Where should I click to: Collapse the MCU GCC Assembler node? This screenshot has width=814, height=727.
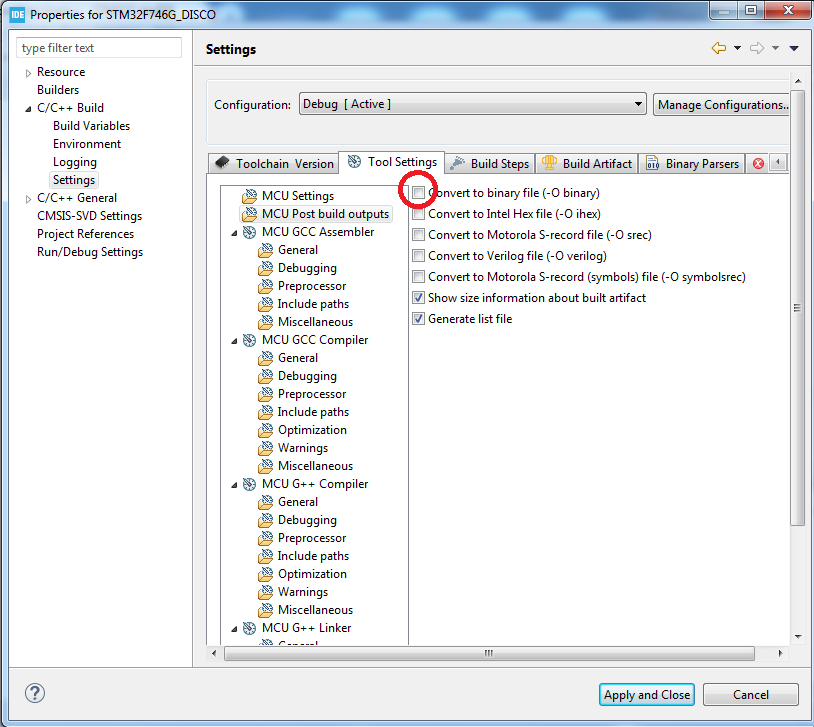(234, 233)
